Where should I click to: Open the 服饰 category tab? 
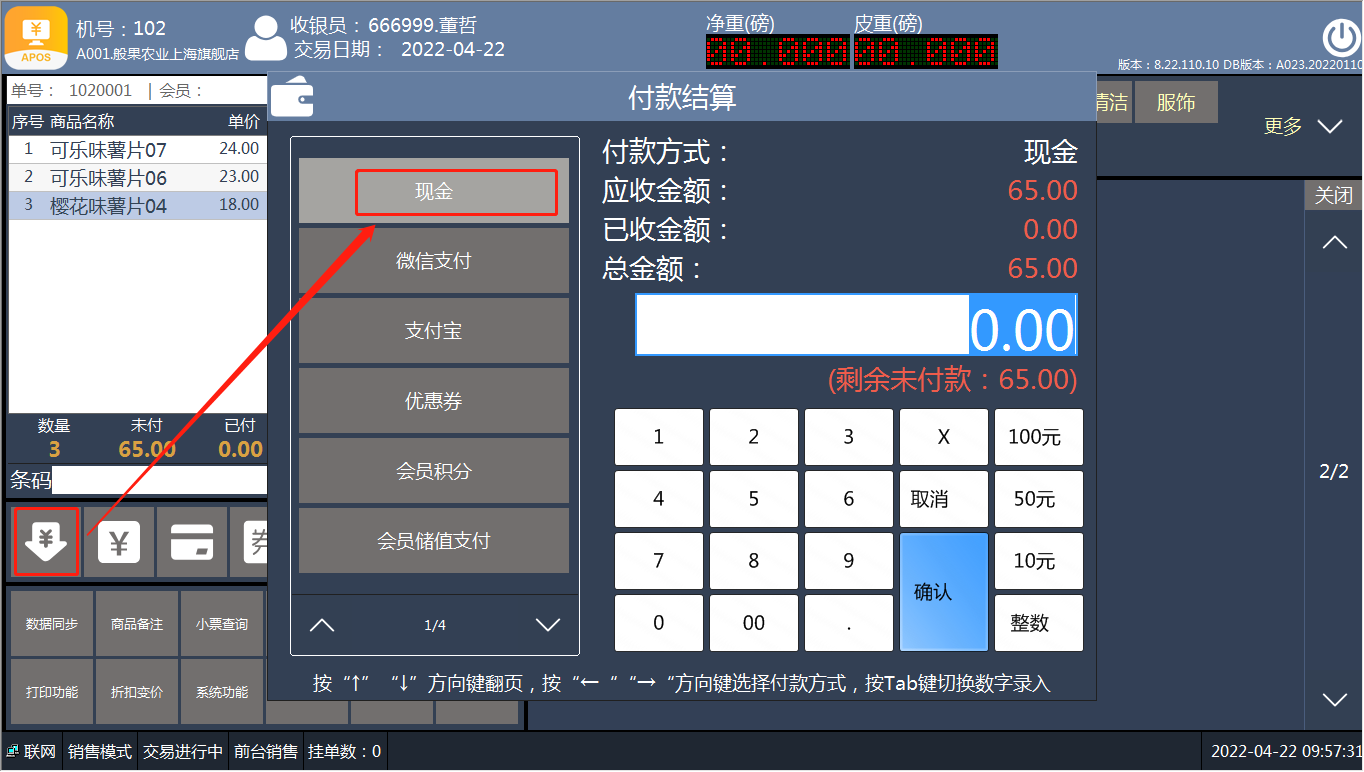click(x=1176, y=102)
